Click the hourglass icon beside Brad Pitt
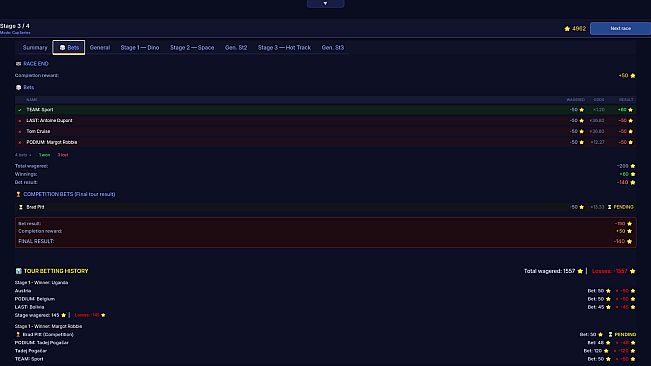The height and width of the screenshot is (366, 651). [21, 207]
